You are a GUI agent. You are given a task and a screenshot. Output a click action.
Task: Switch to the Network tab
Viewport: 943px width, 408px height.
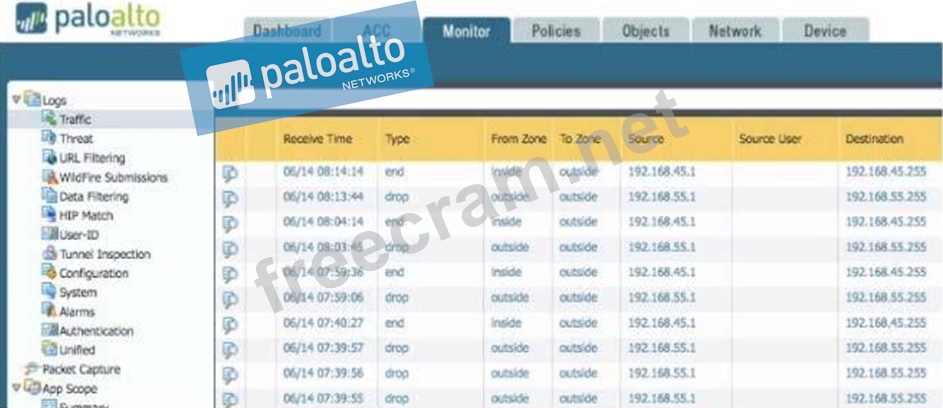click(735, 31)
